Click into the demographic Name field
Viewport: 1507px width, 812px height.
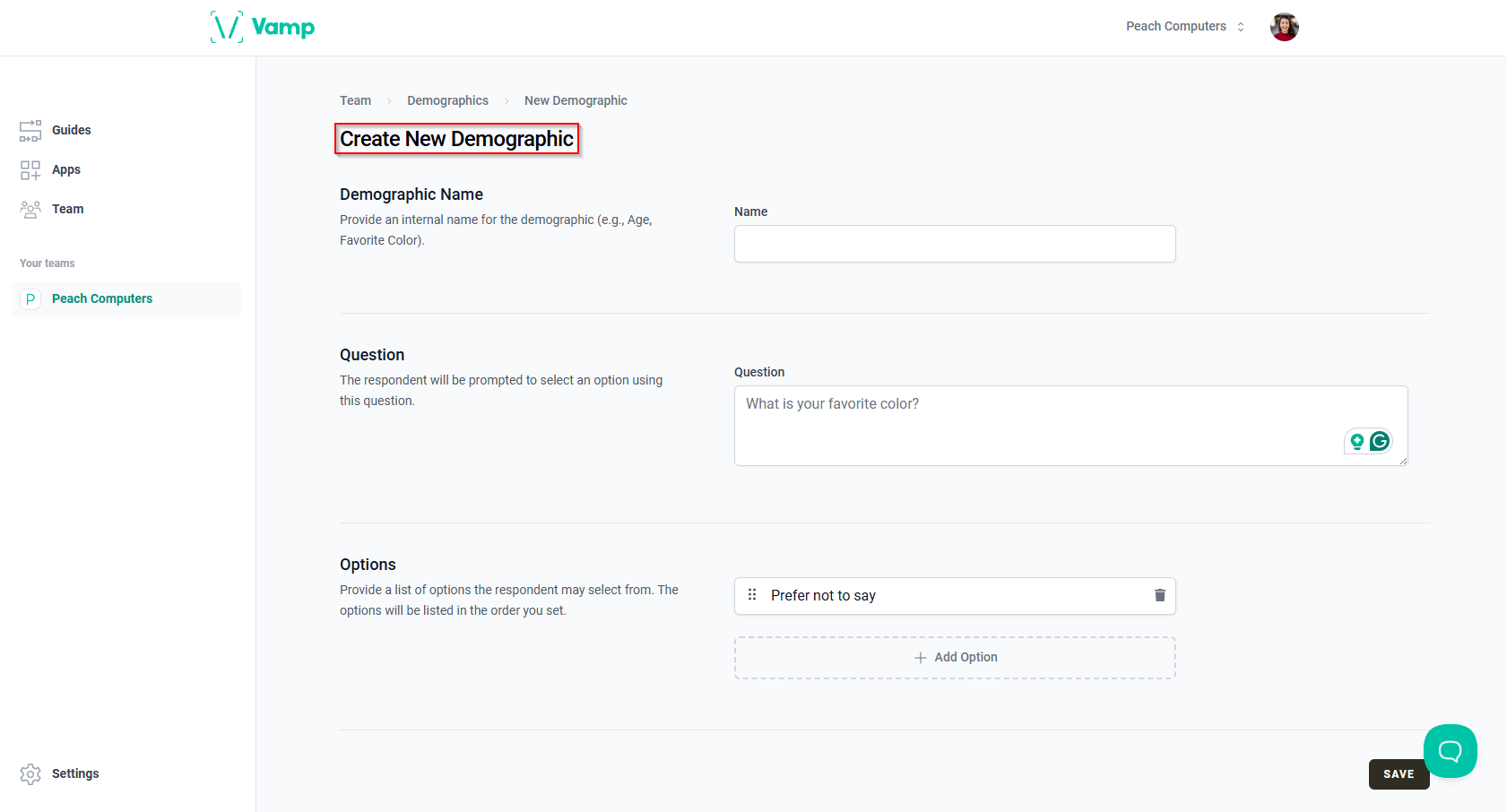coord(955,244)
